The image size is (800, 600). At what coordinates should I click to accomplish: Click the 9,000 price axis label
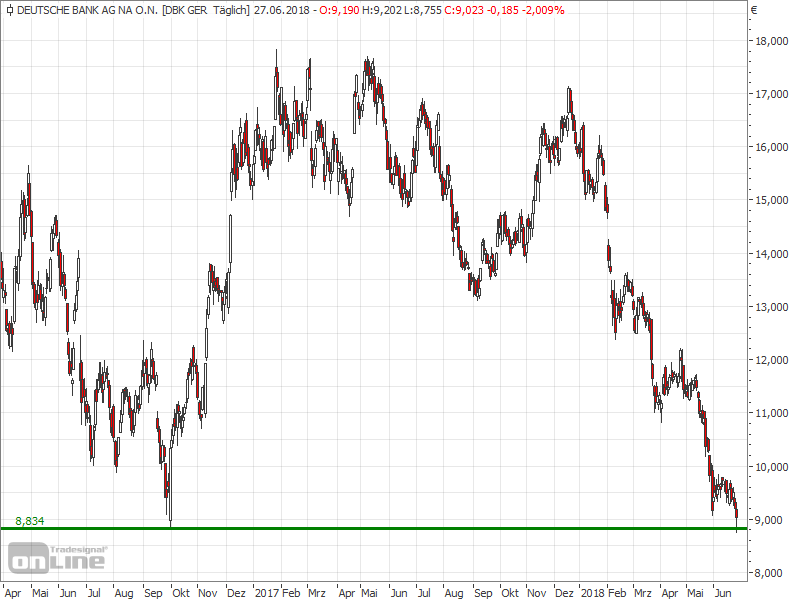[x=773, y=520]
